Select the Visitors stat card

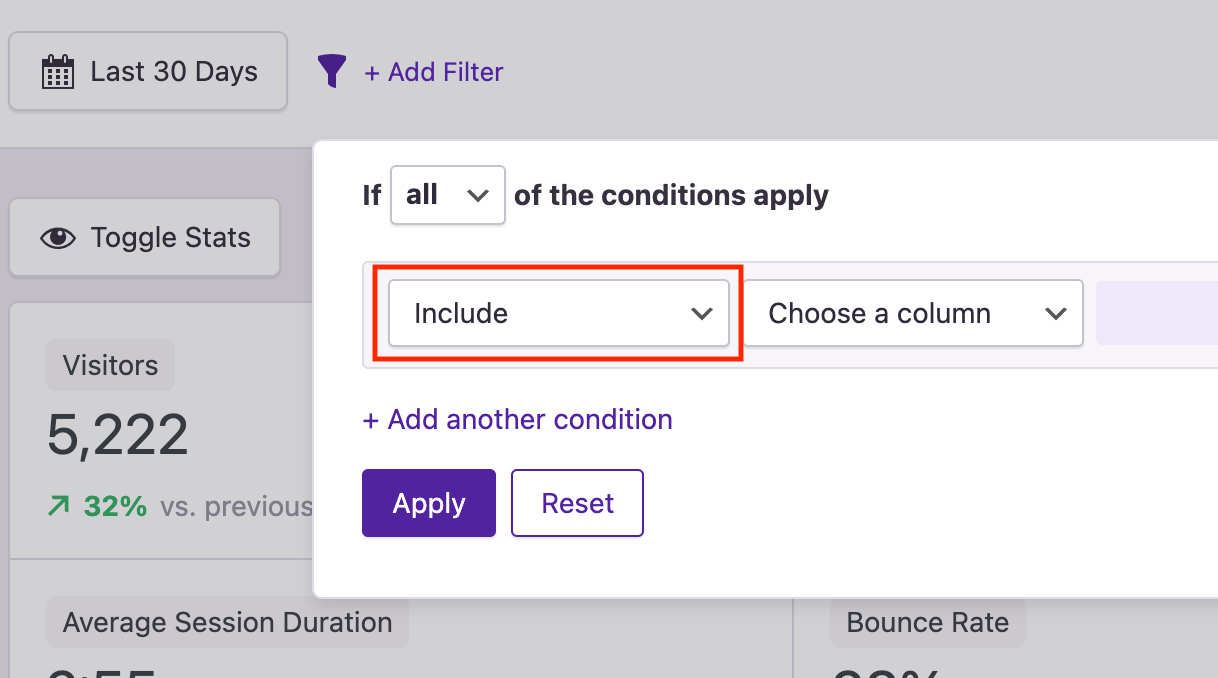point(110,365)
